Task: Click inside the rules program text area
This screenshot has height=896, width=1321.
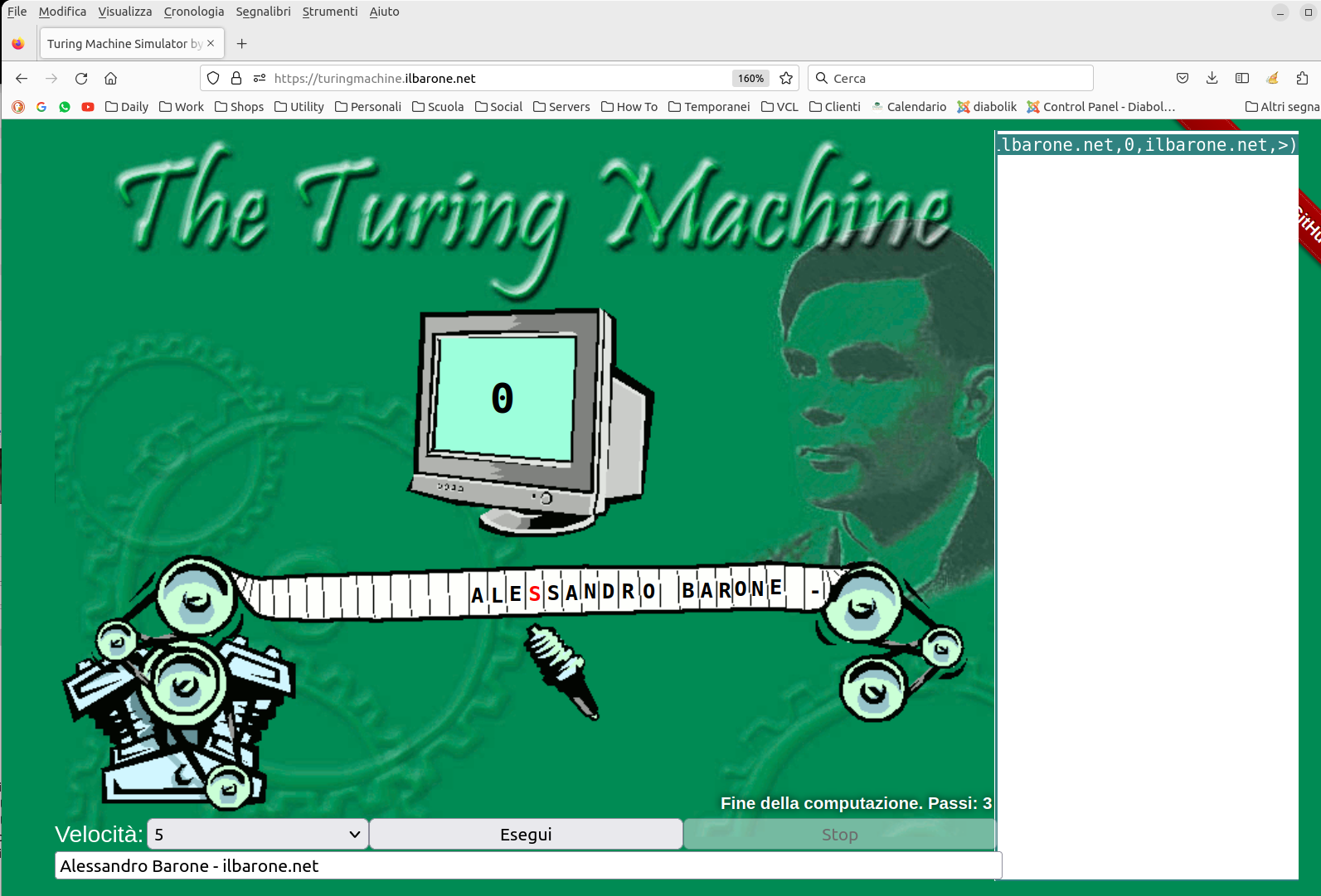Action: [x=1147, y=497]
